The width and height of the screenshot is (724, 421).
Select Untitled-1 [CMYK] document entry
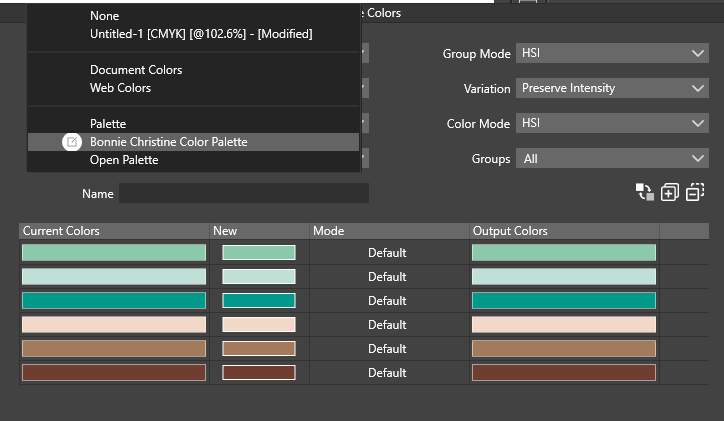pyautogui.click(x=200, y=34)
